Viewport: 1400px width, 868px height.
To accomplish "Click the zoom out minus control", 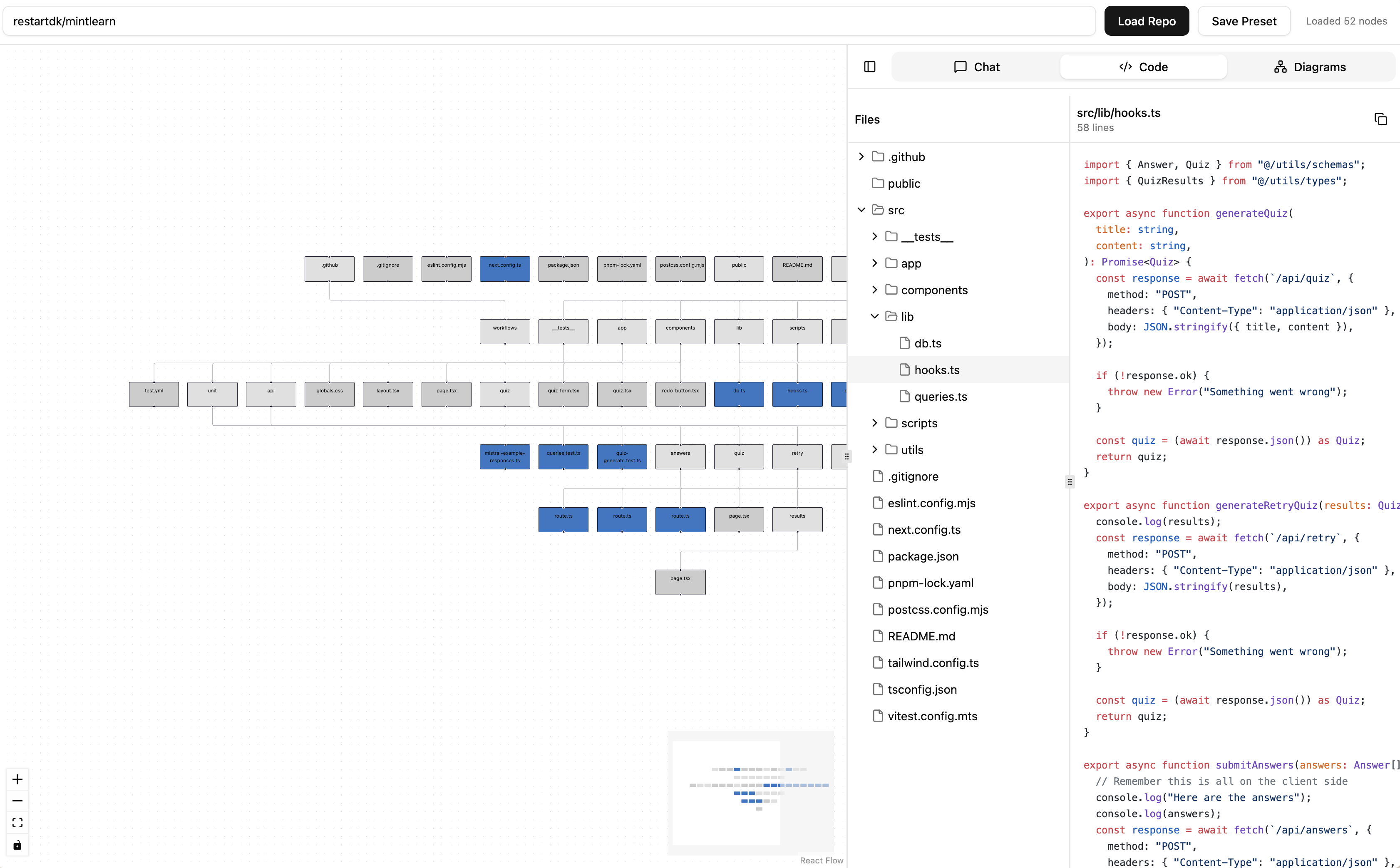I will [17, 801].
